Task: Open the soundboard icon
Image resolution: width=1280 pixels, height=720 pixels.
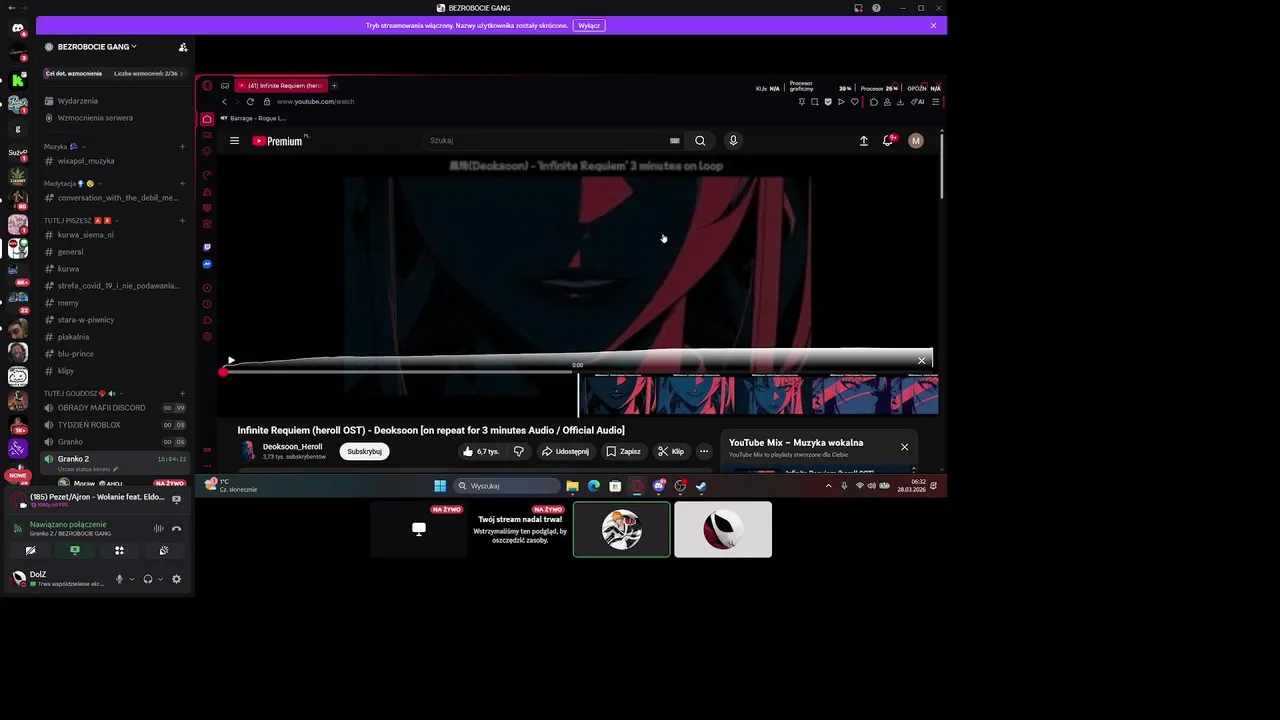Action: pos(164,550)
